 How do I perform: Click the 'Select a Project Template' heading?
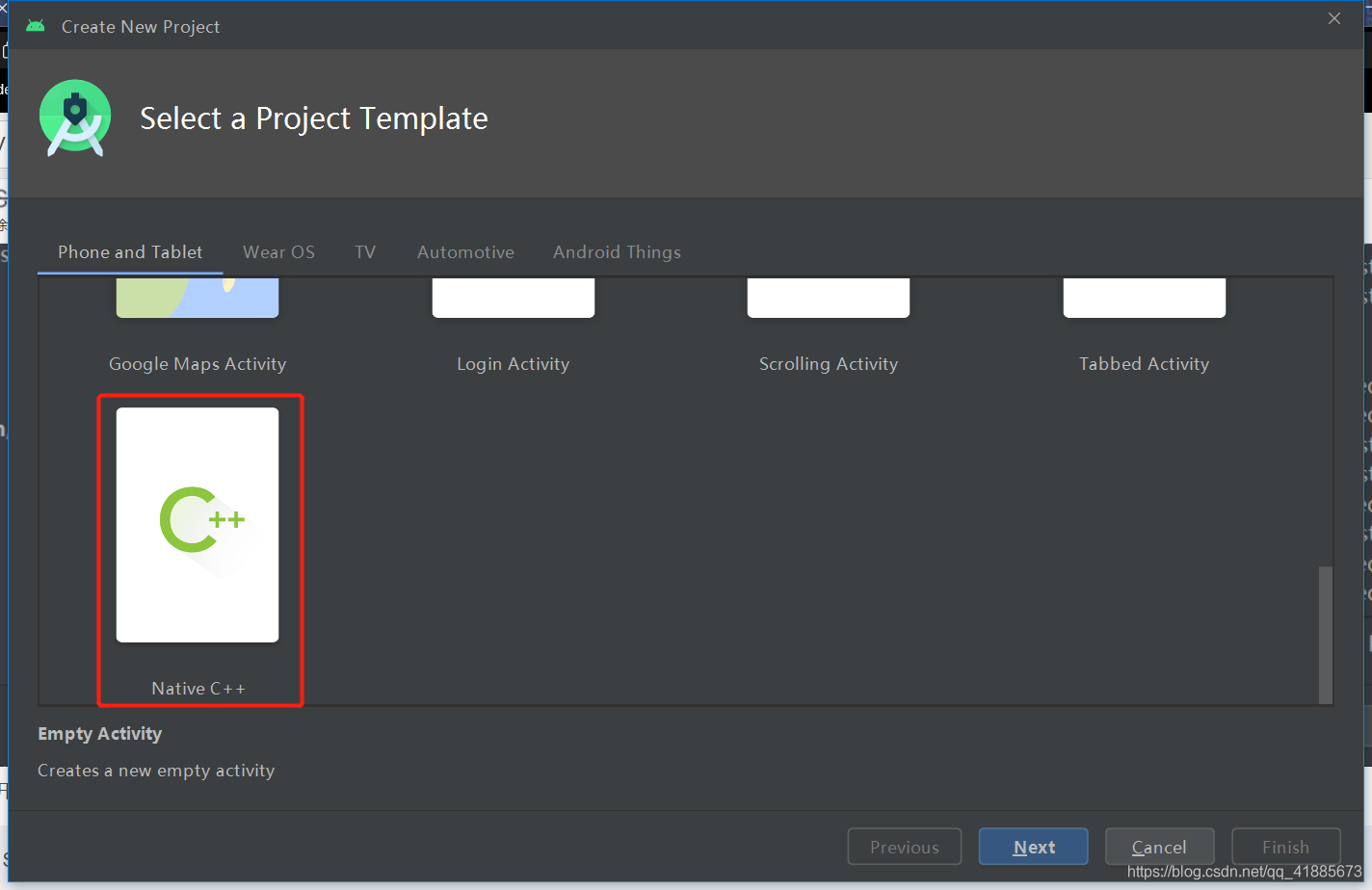click(314, 118)
